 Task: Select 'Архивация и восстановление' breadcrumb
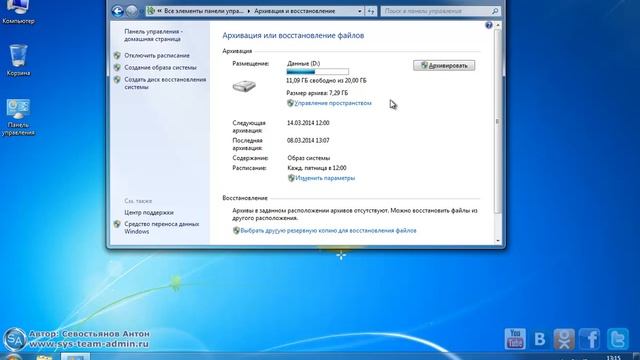click(294, 11)
